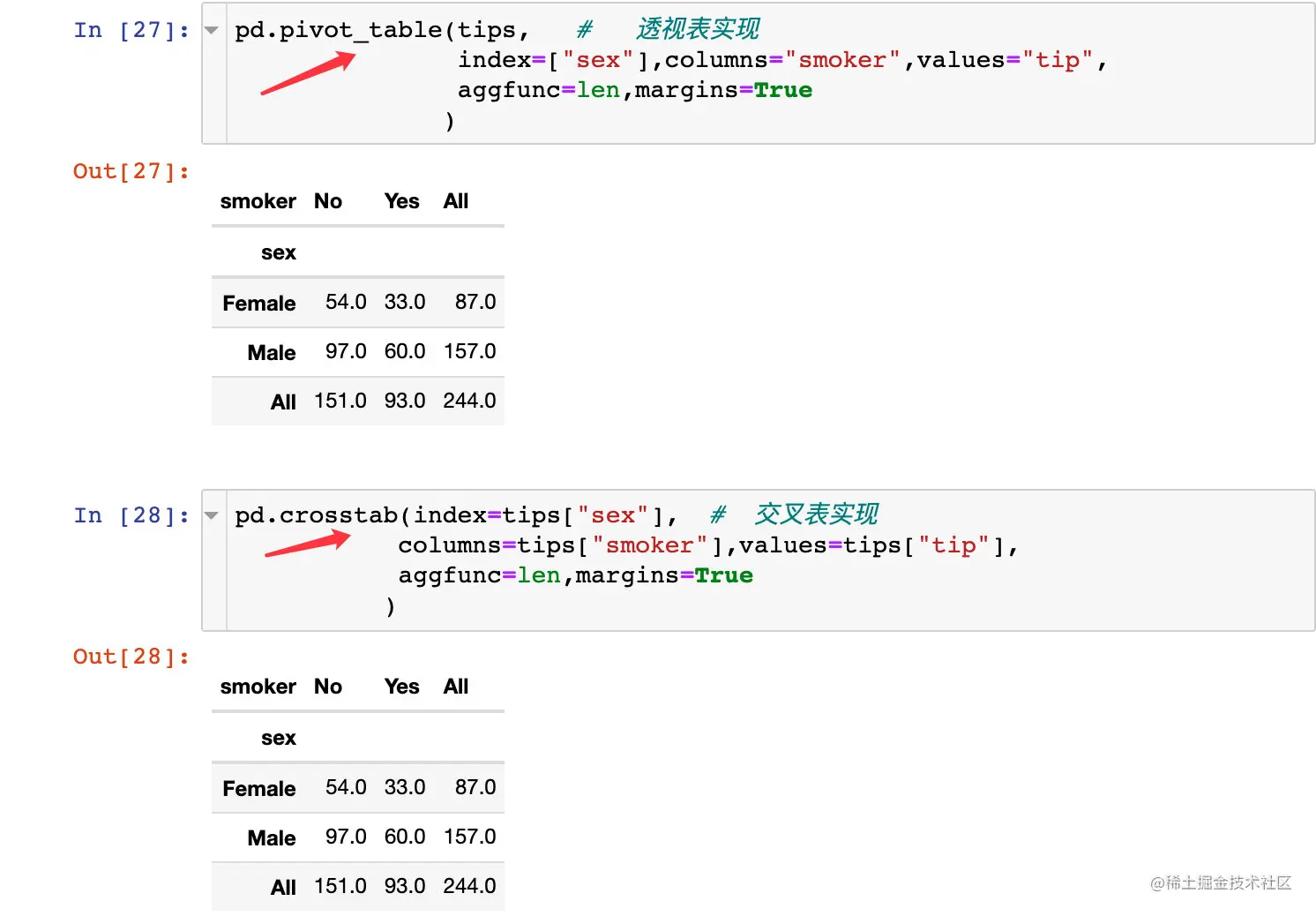Click the 透视表实现 comment in cell 27
This screenshot has height=916, width=1316.
pyautogui.click(x=698, y=29)
